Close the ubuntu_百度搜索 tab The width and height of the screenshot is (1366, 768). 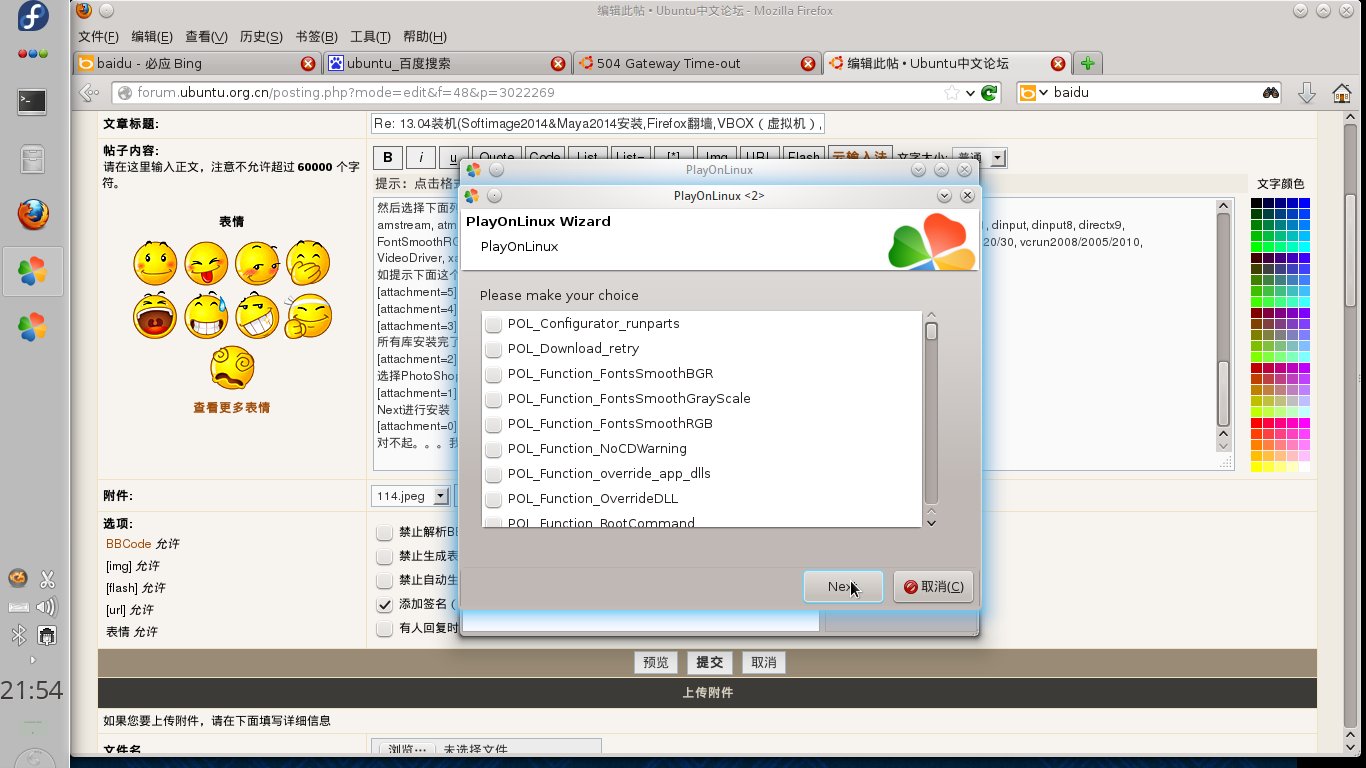coord(558,63)
